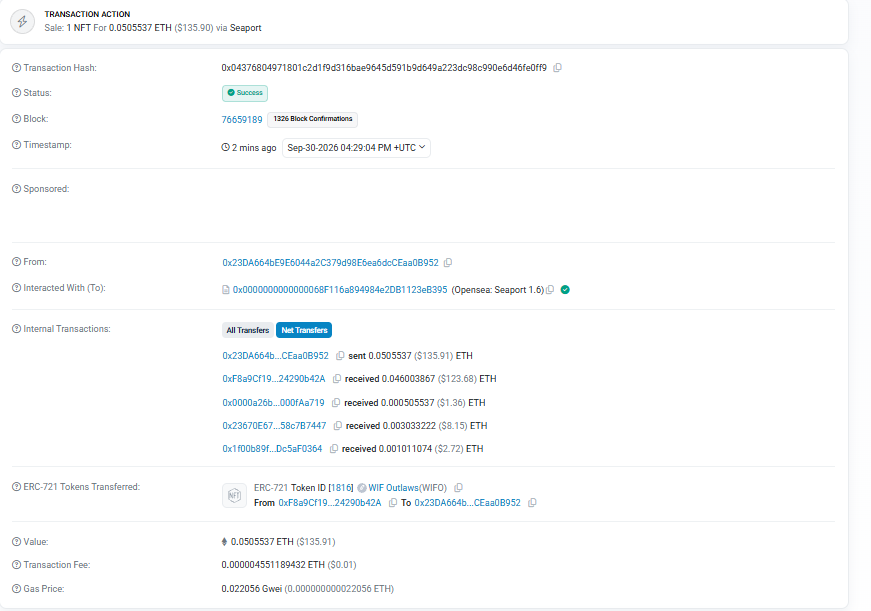Image resolution: width=871 pixels, height=611 pixels.
Task: Open help icon next to Timestamp
Action: click(17, 145)
